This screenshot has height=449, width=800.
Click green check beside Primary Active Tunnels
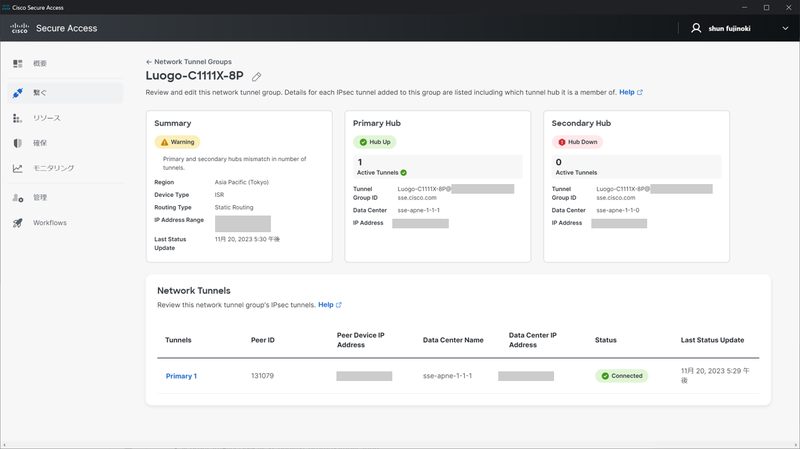pyautogui.click(x=404, y=172)
